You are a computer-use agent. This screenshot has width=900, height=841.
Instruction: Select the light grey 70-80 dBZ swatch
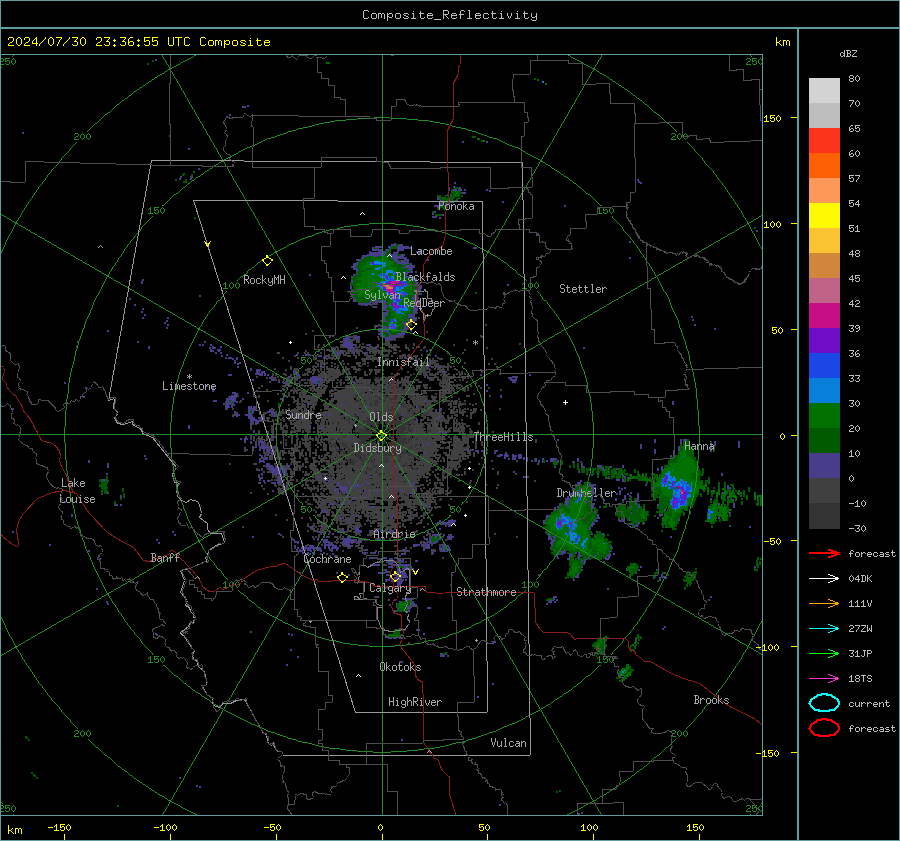point(824,91)
